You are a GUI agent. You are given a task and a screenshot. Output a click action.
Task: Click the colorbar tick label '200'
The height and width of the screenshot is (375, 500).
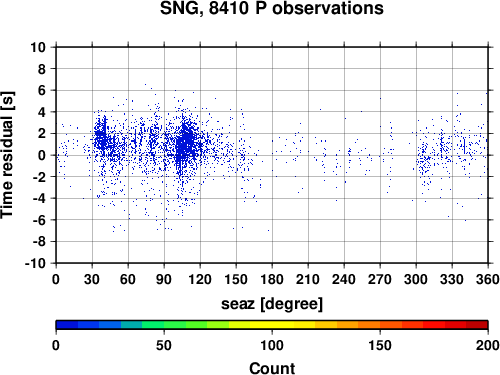click(x=488, y=345)
